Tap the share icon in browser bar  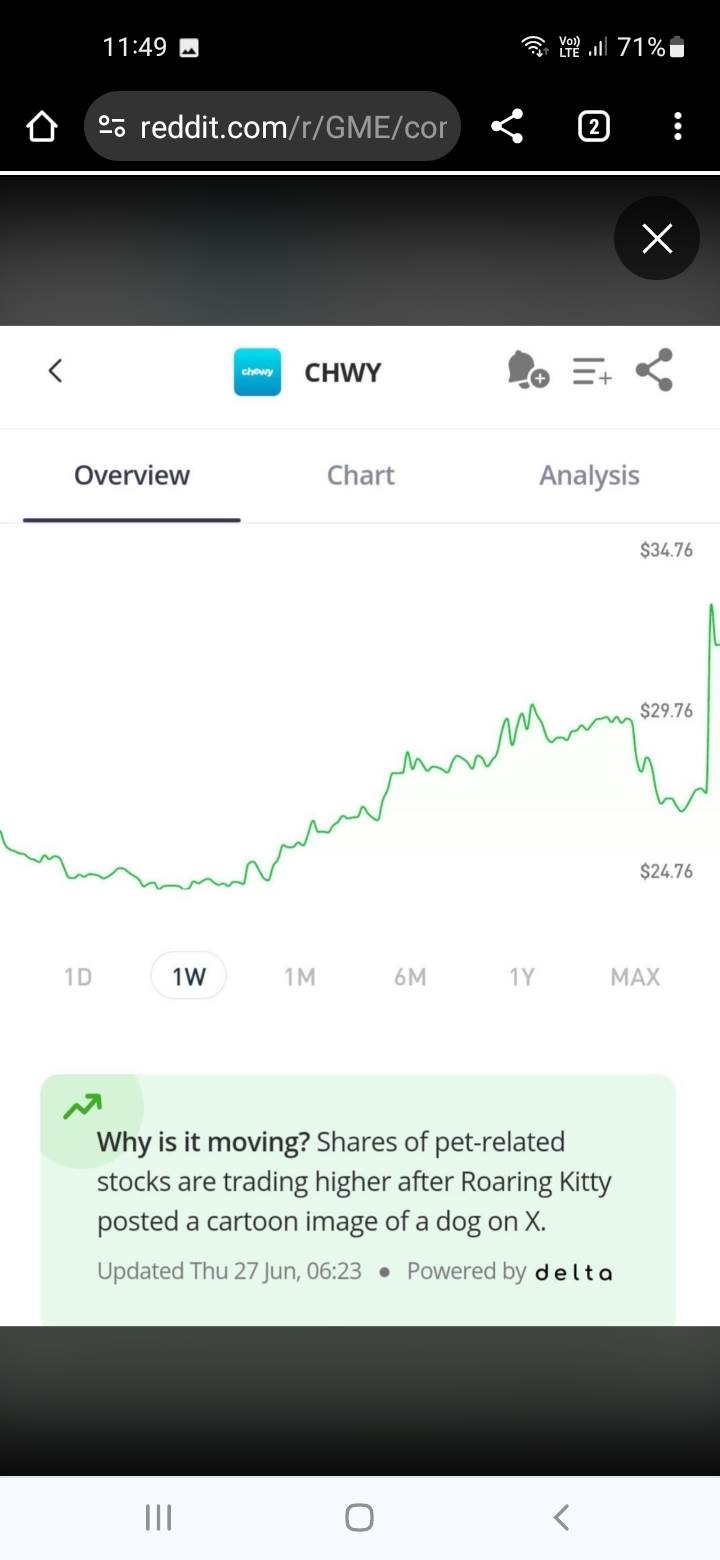pos(507,126)
